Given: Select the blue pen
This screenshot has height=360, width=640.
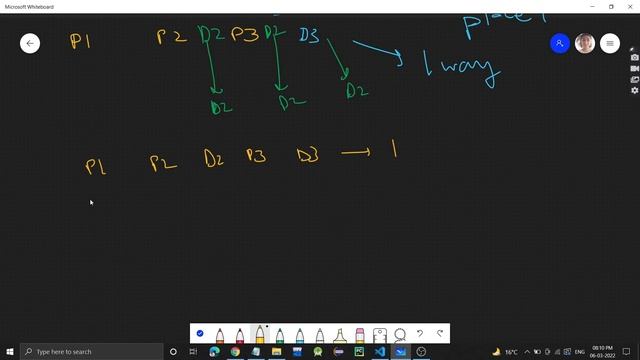Looking at the screenshot, I should click(300, 336).
